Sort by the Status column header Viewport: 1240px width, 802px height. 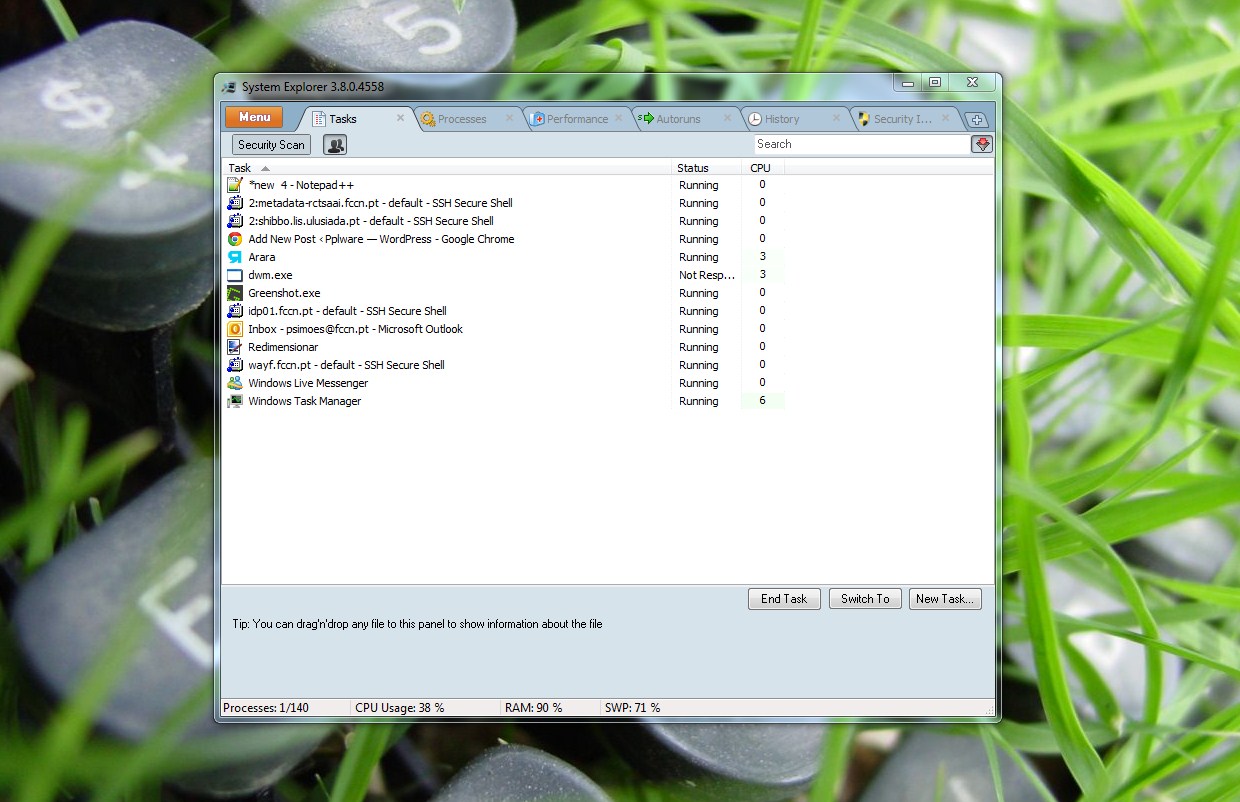pos(692,168)
